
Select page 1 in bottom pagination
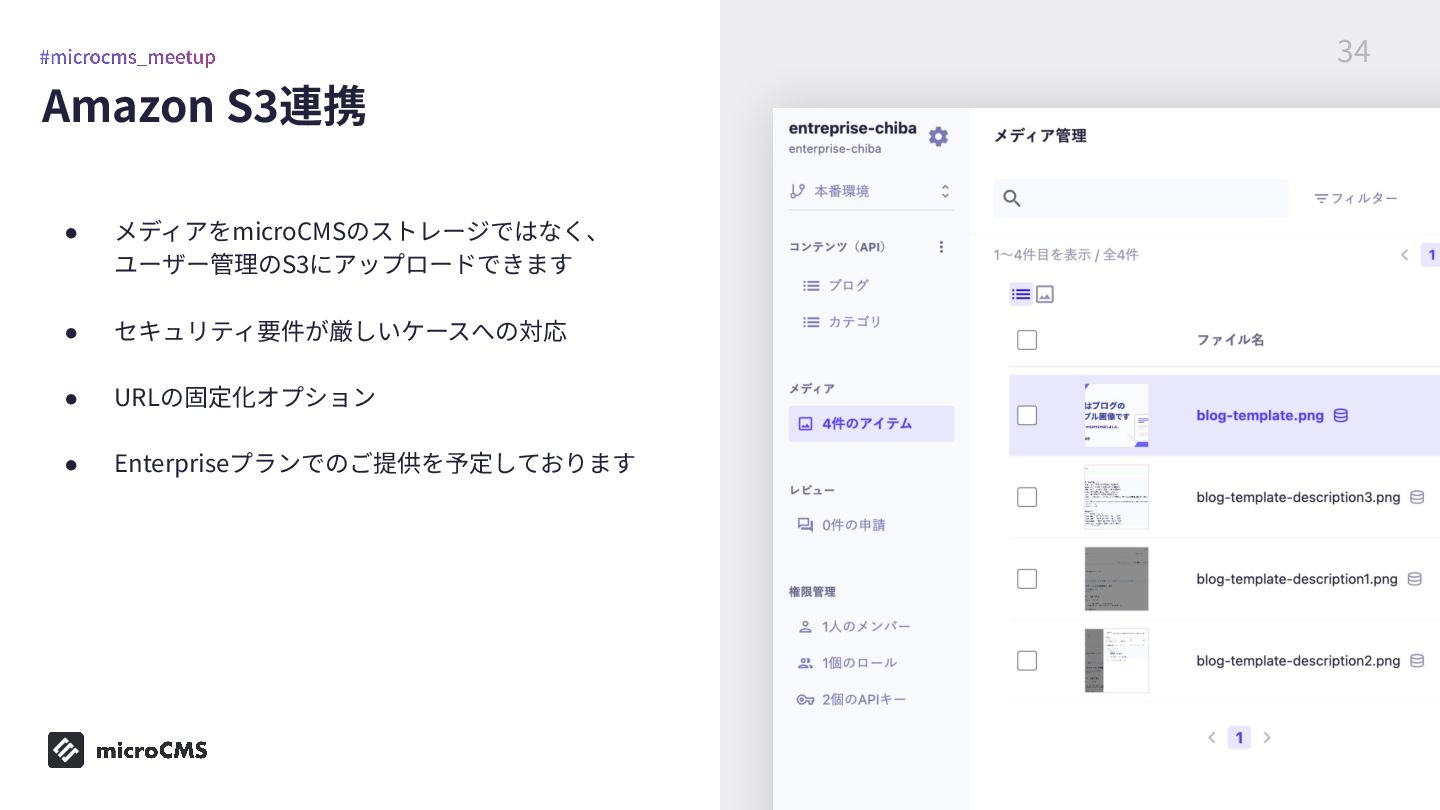1239,738
